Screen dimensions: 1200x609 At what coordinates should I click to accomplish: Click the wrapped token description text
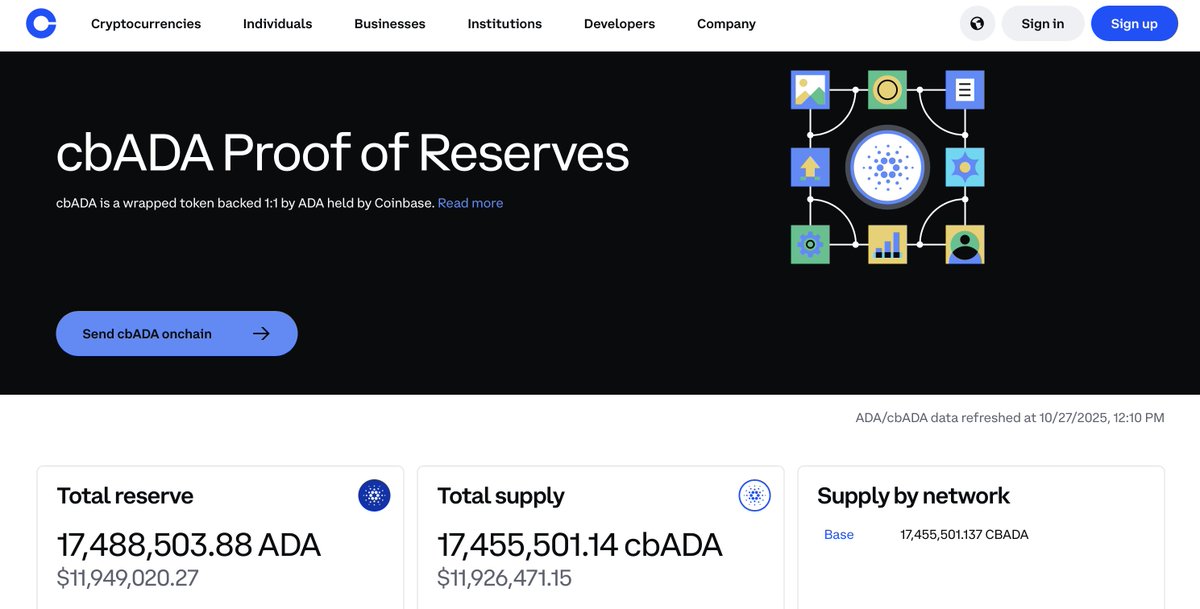[x=245, y=203]
